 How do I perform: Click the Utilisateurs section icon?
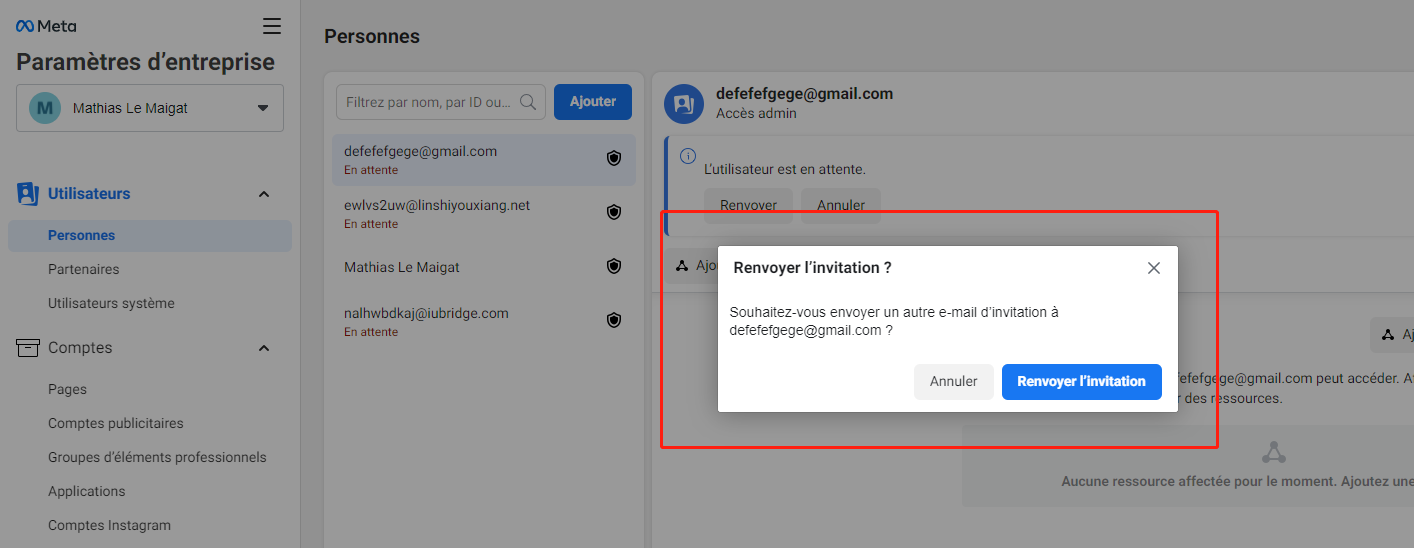coord(28,194)
